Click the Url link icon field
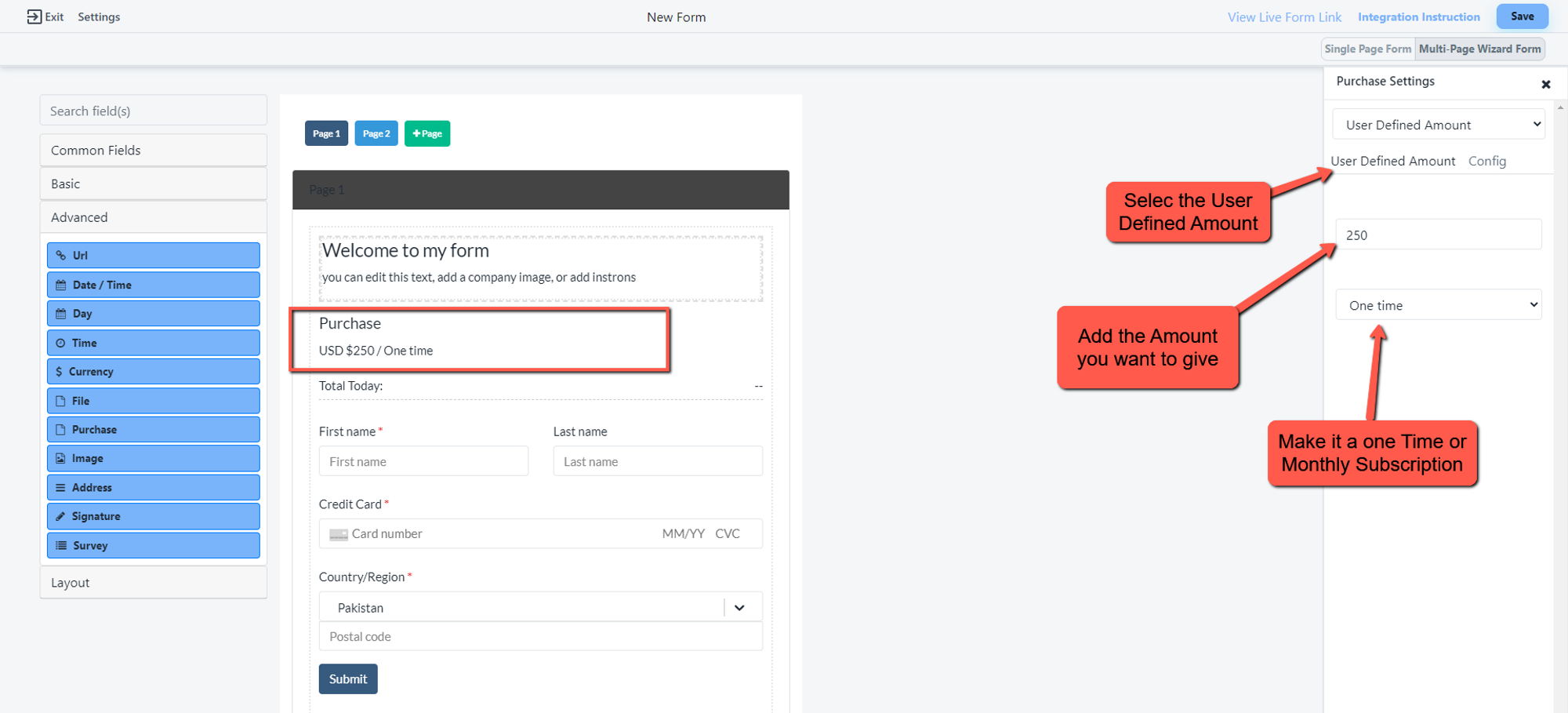 pos(153,256)
